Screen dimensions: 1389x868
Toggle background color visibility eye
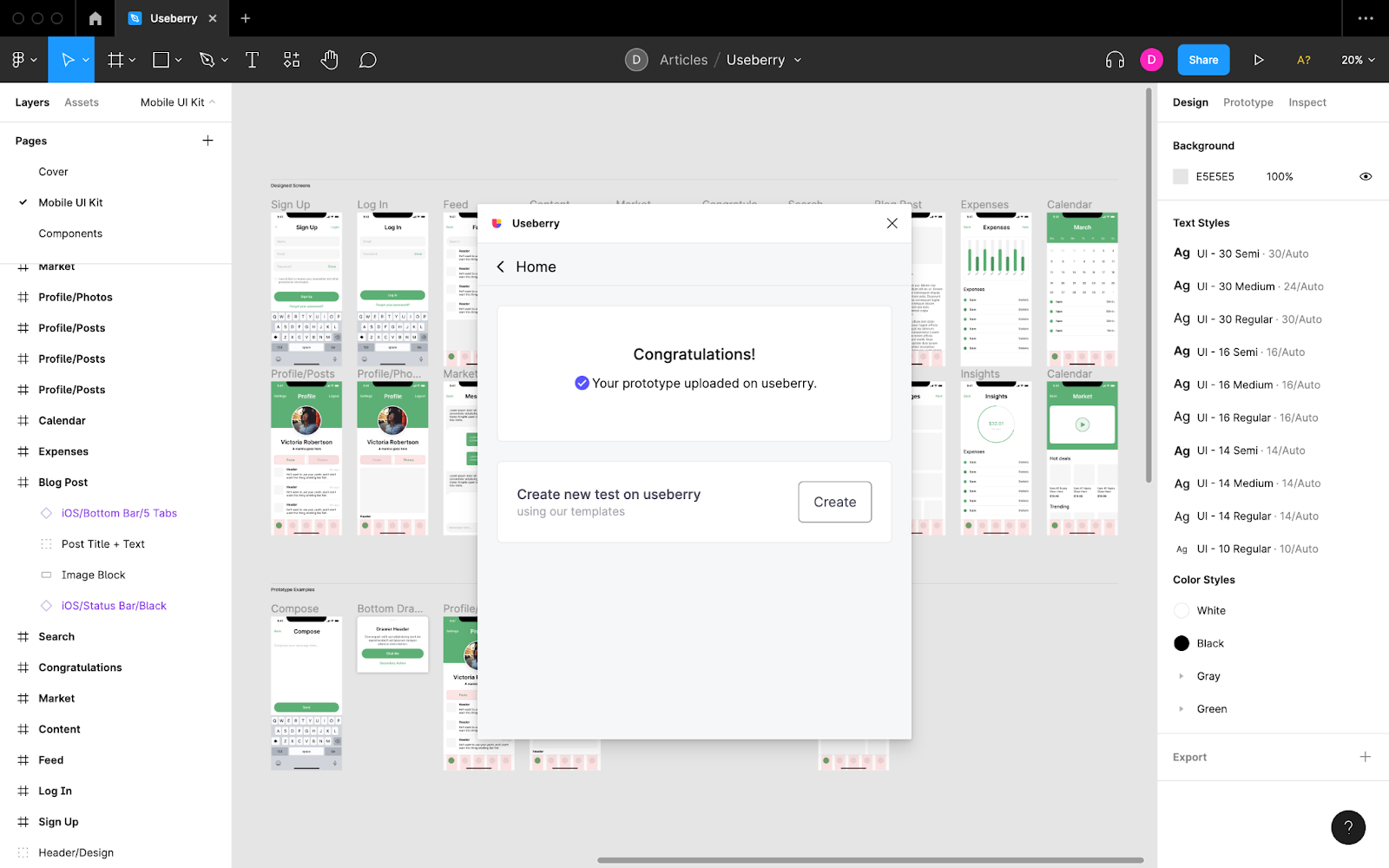tap(1366, 176)
